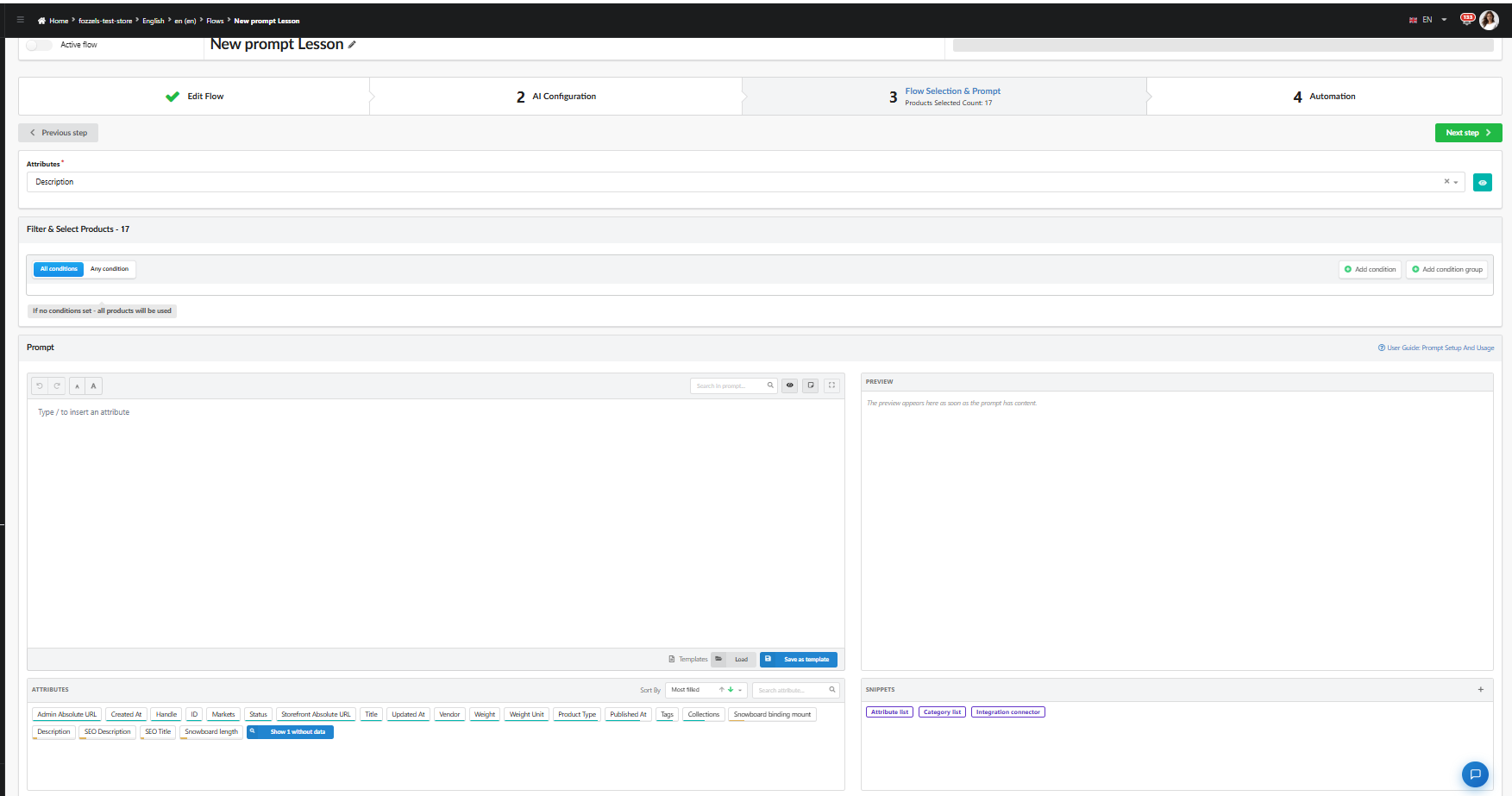This screenshot has width=1512, height=796.
Task: Open the Templates link
Action: pyautogui.click(x=688, y=659)
